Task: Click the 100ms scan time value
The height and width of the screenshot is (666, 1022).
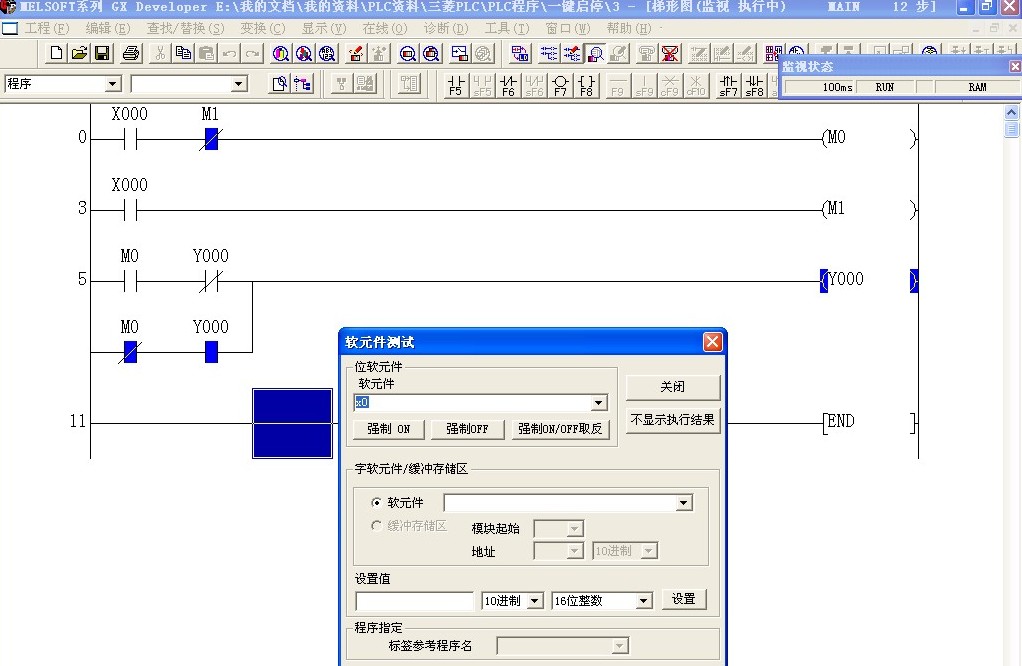Action: coord(837,87)
